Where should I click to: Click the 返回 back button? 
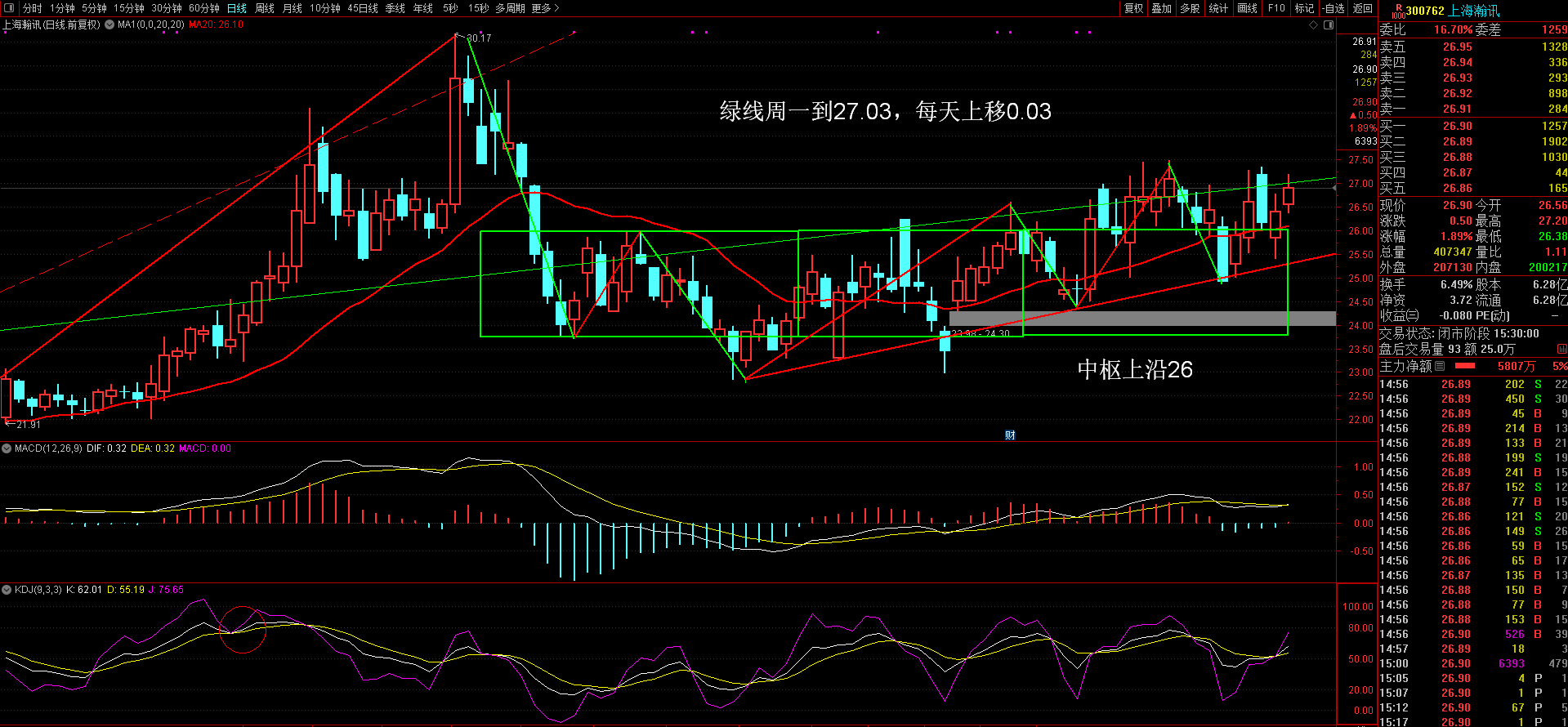pyautogui.click(x=1363, y=8)
